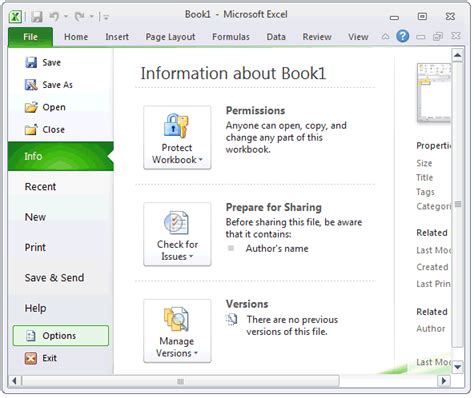Click the red Exit icon
The image size is (474, 398).
31,358
